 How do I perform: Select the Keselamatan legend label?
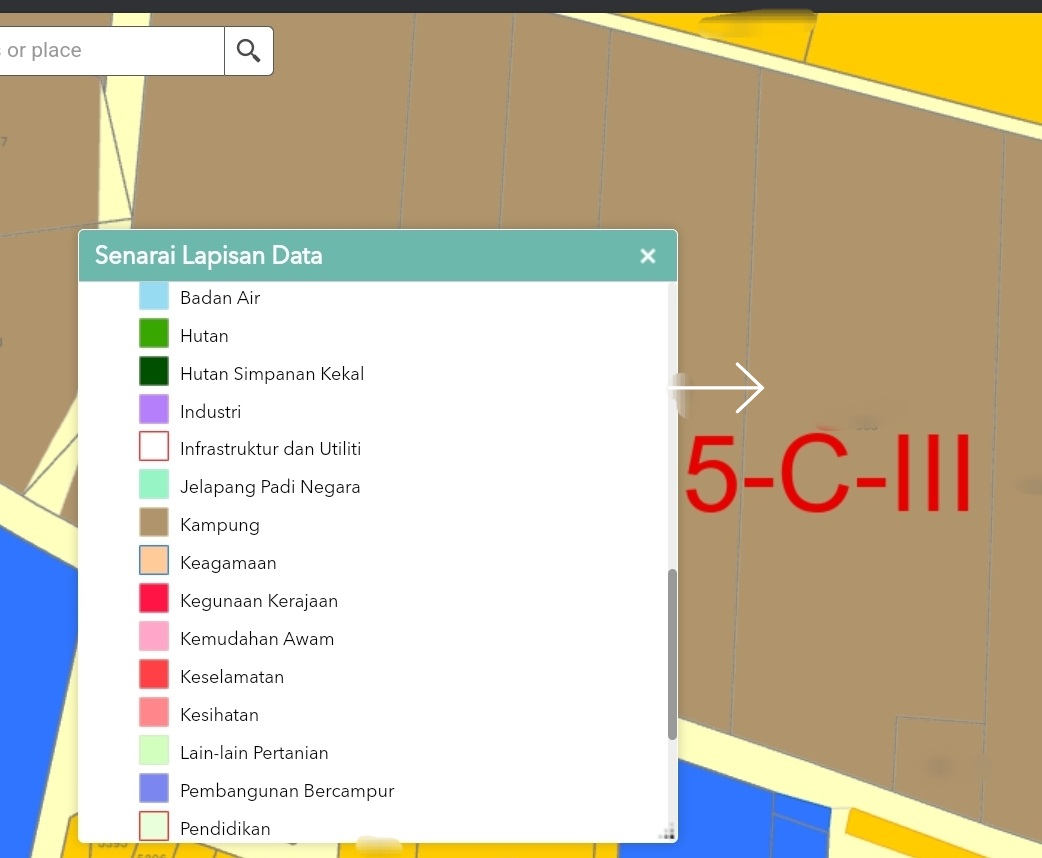(232, 677)
